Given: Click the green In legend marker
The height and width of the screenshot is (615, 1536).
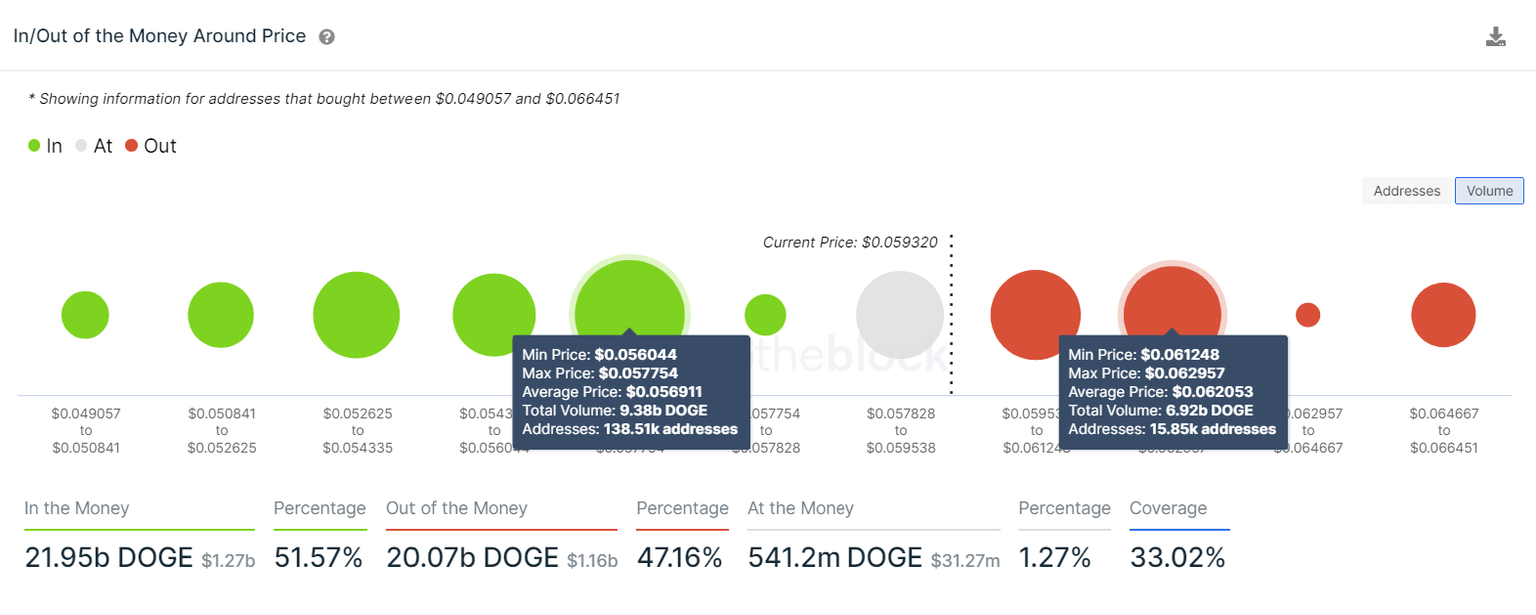Looking at the screenshot, I should point(33,145).
